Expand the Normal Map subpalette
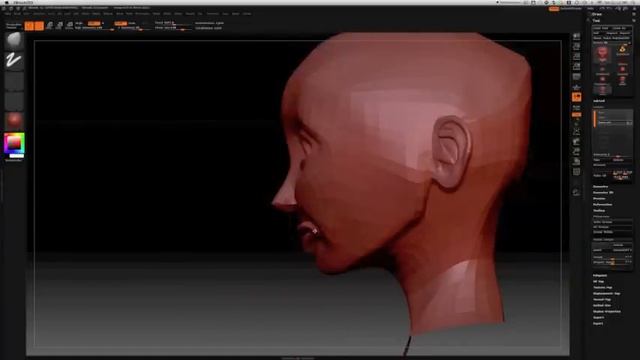The width and height of the screenshot is (640, 360). [x=602, y=300]
